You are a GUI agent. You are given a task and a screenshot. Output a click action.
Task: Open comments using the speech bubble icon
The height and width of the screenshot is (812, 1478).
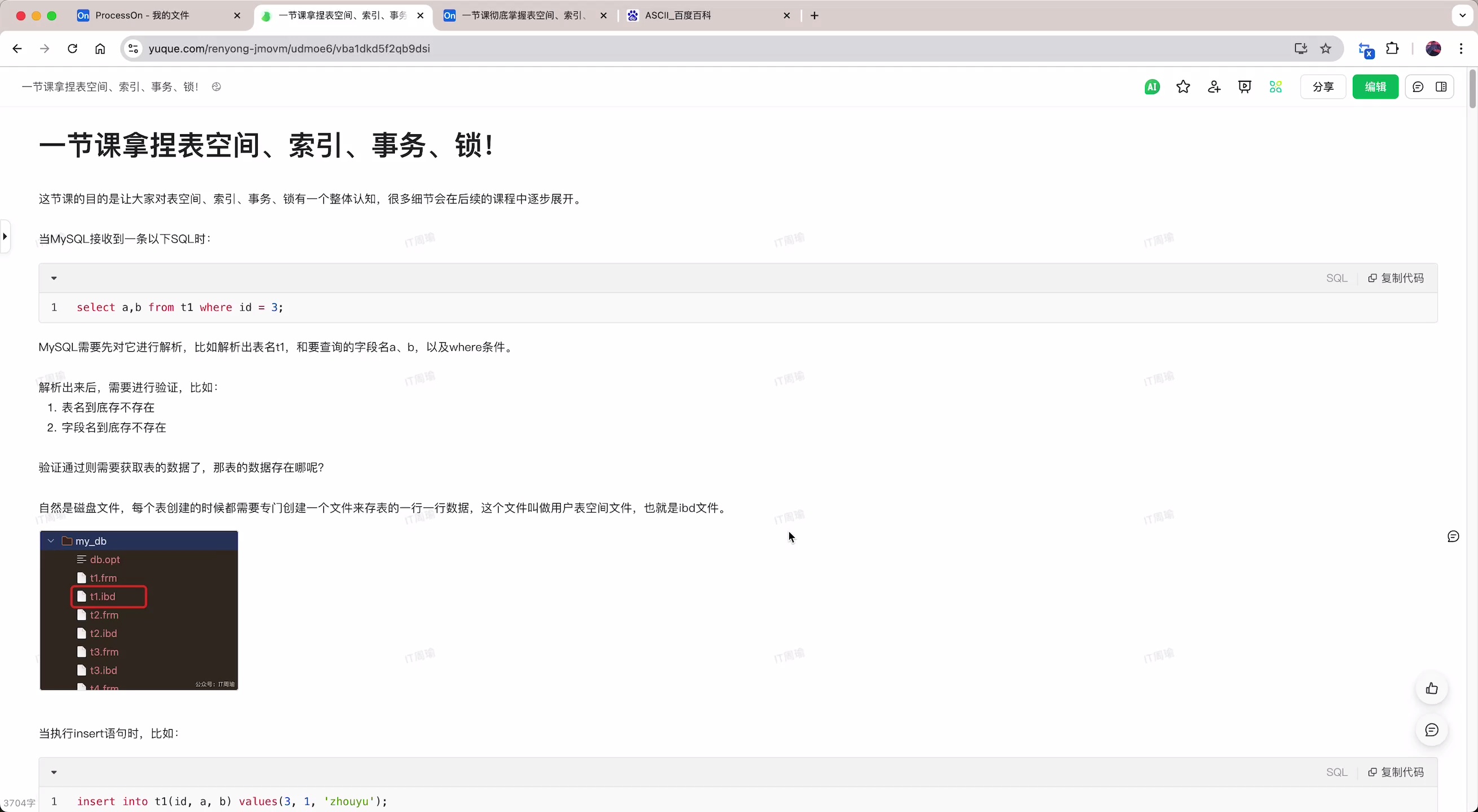click(1418, 87)
